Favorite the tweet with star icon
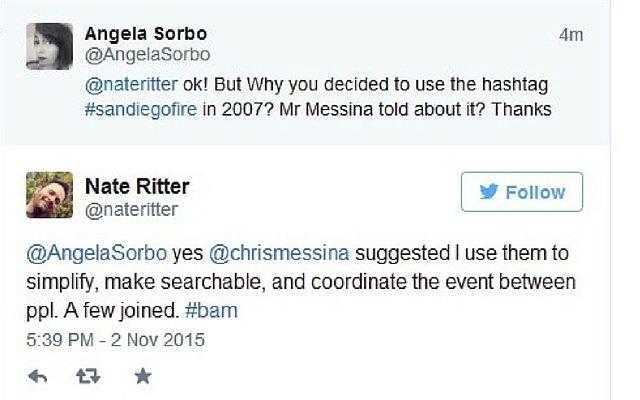The height and width of the screenshot is (400, 640). pos(143,376)
